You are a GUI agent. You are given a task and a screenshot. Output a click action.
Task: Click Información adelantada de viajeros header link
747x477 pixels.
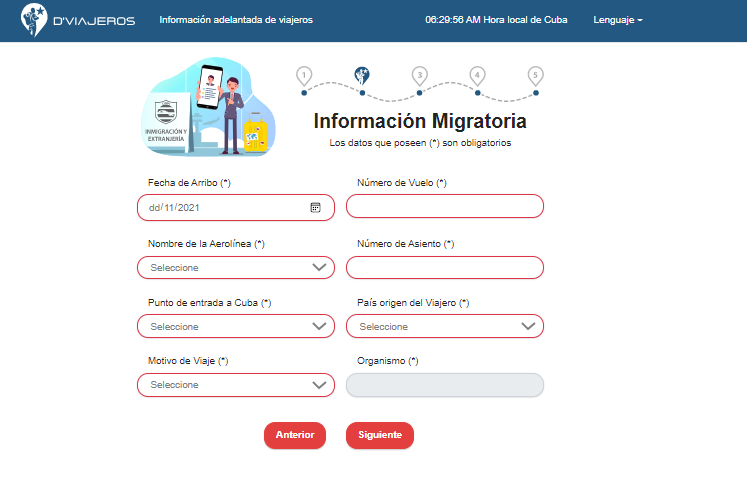pyautogui.click(x=236, y=20)
